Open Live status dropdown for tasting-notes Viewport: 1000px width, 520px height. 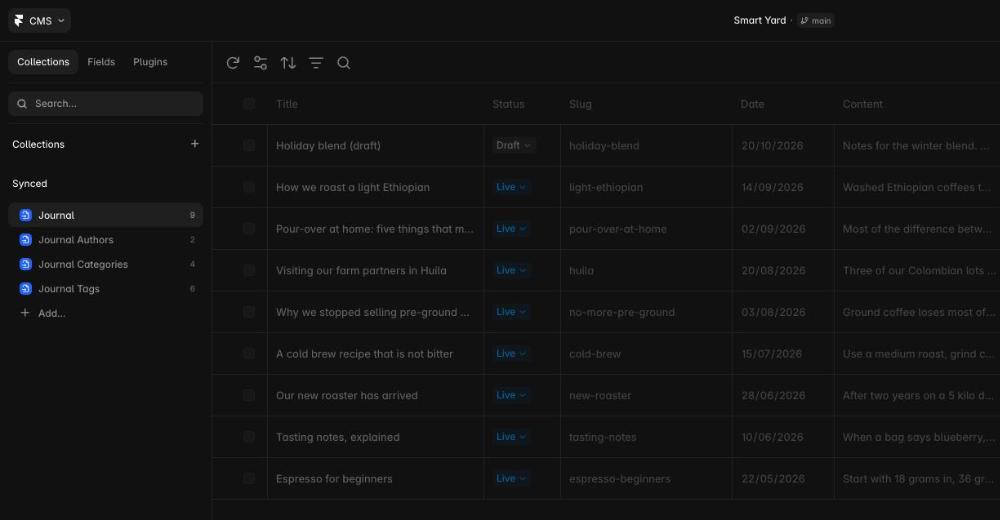click(511, 437)
